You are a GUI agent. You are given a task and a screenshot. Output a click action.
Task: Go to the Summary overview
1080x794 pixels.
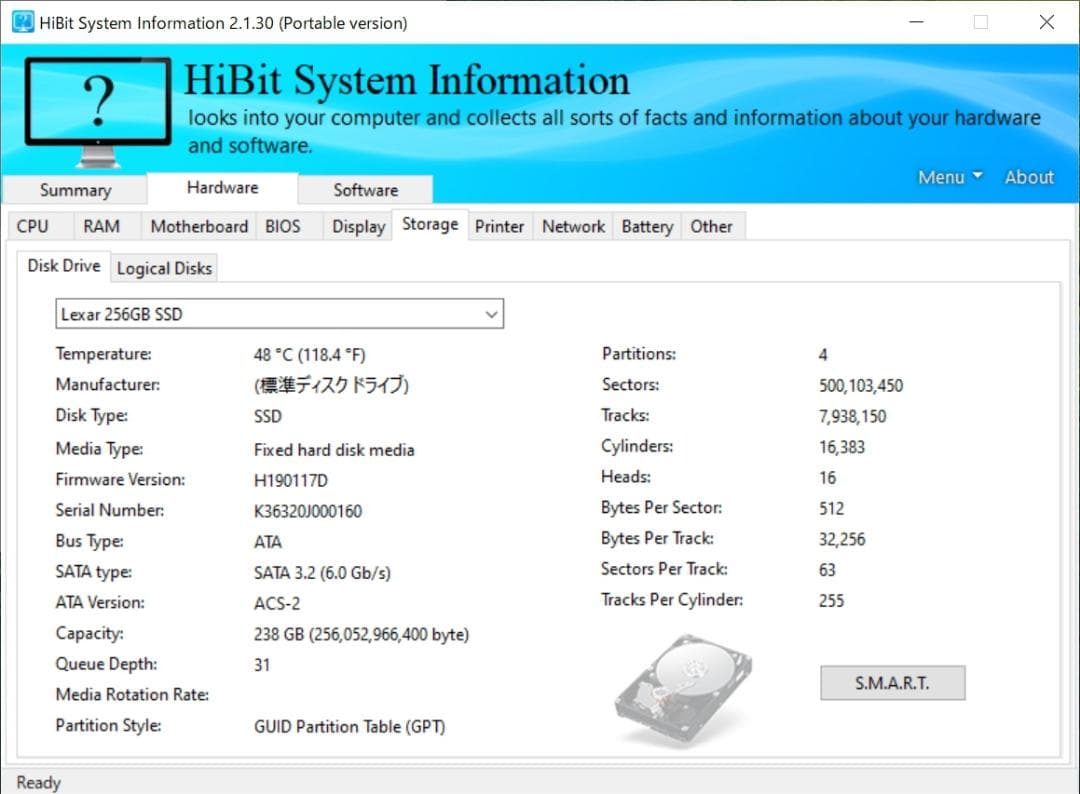(75, 189)
